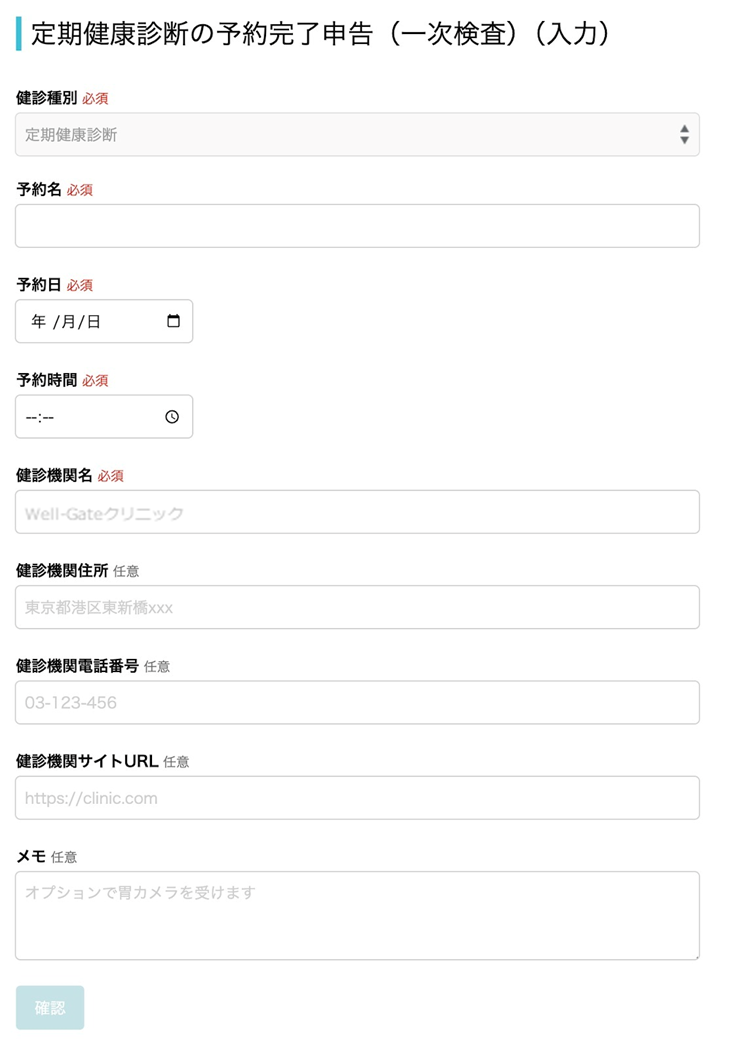Focus the 健診機関電話番号 field showing 03-123-456
The width and height of the screenshot is (732, 1049).
click(357, 702)
